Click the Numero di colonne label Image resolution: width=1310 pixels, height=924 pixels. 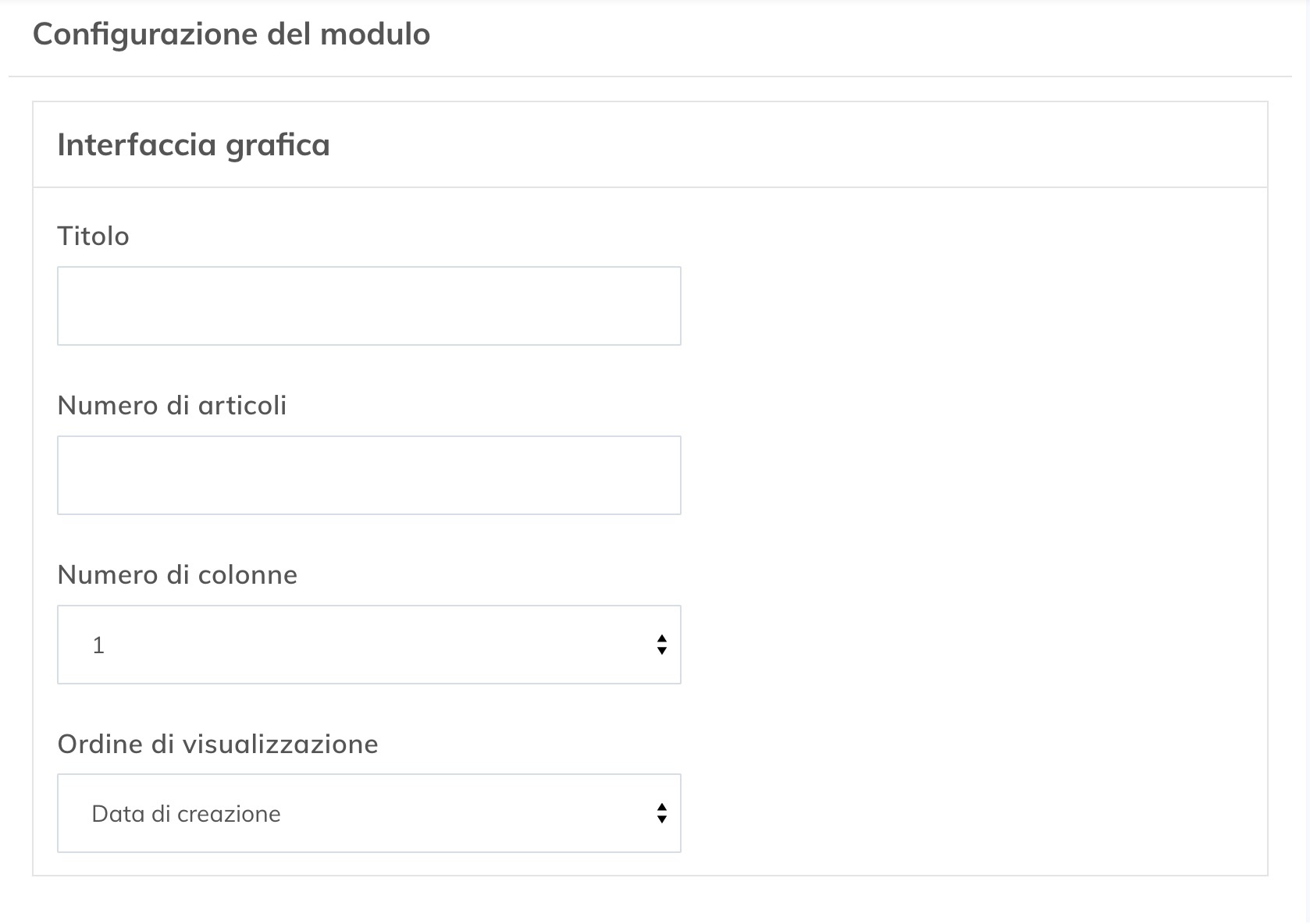click(x=176, y=574)
